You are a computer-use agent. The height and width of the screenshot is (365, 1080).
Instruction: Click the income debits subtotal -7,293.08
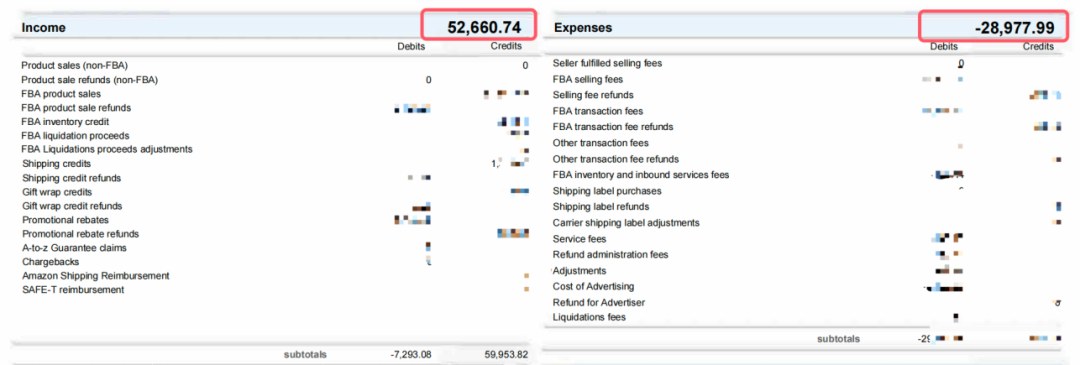(x=411, y=355)
